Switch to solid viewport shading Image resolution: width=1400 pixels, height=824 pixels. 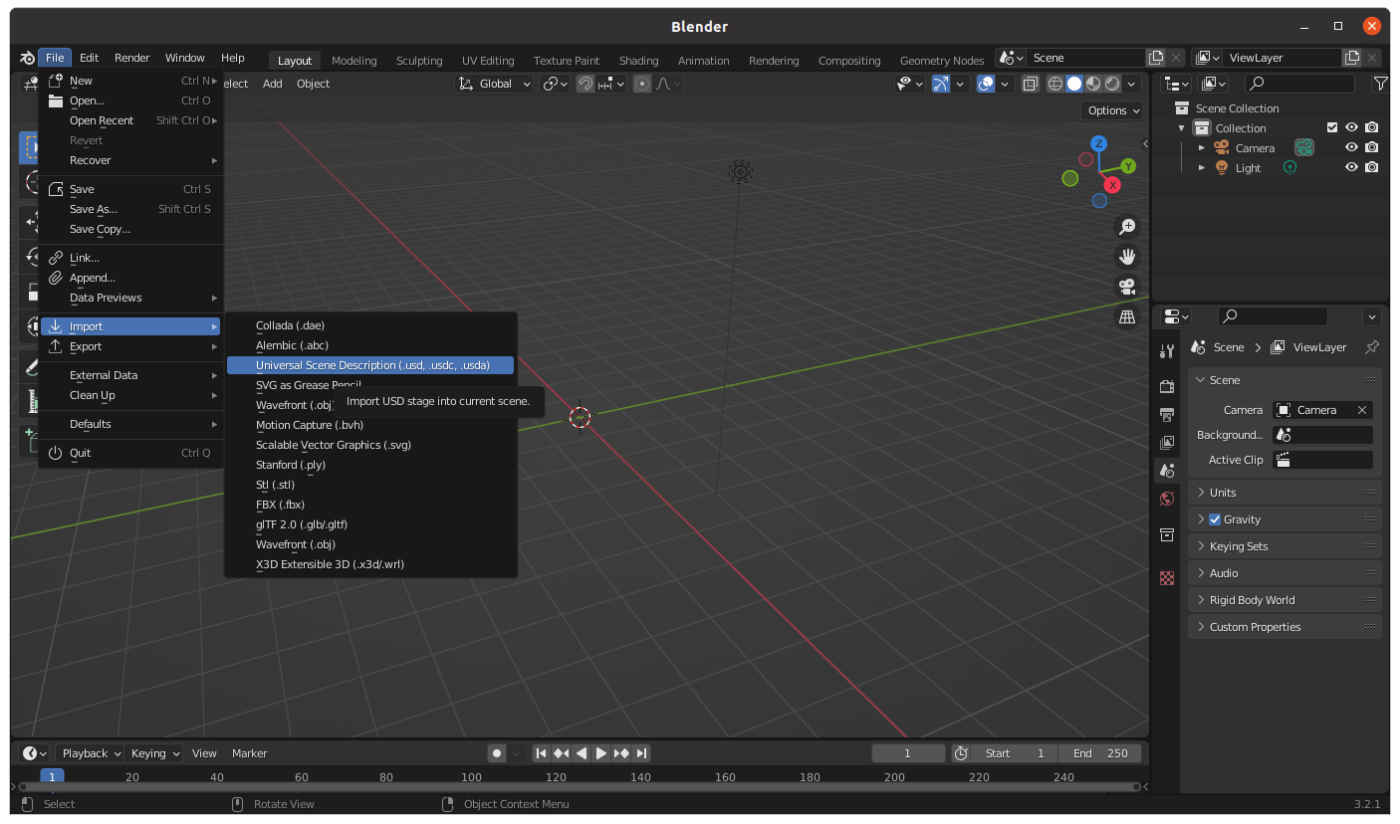[x=1074, y=84]
